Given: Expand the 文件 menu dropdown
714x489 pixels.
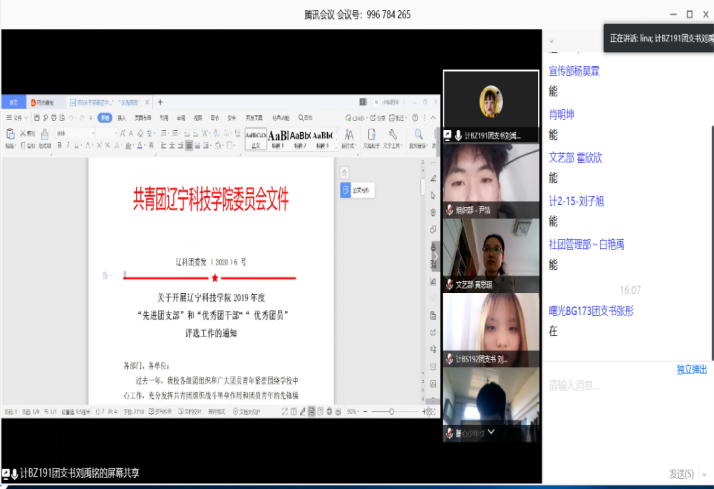Looking at the screenshot, I should pos(16,118).
